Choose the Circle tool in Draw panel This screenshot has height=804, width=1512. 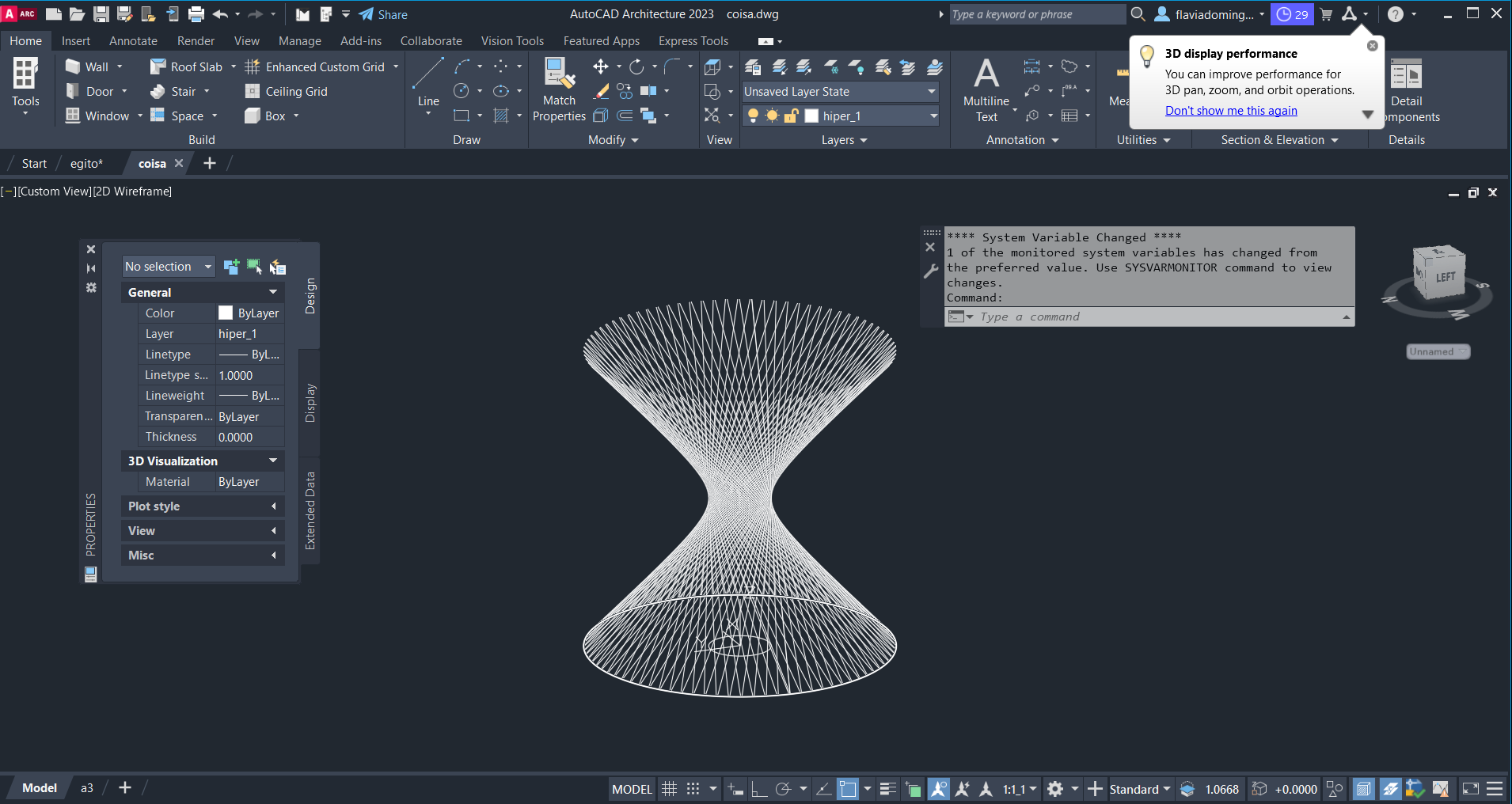462,91
